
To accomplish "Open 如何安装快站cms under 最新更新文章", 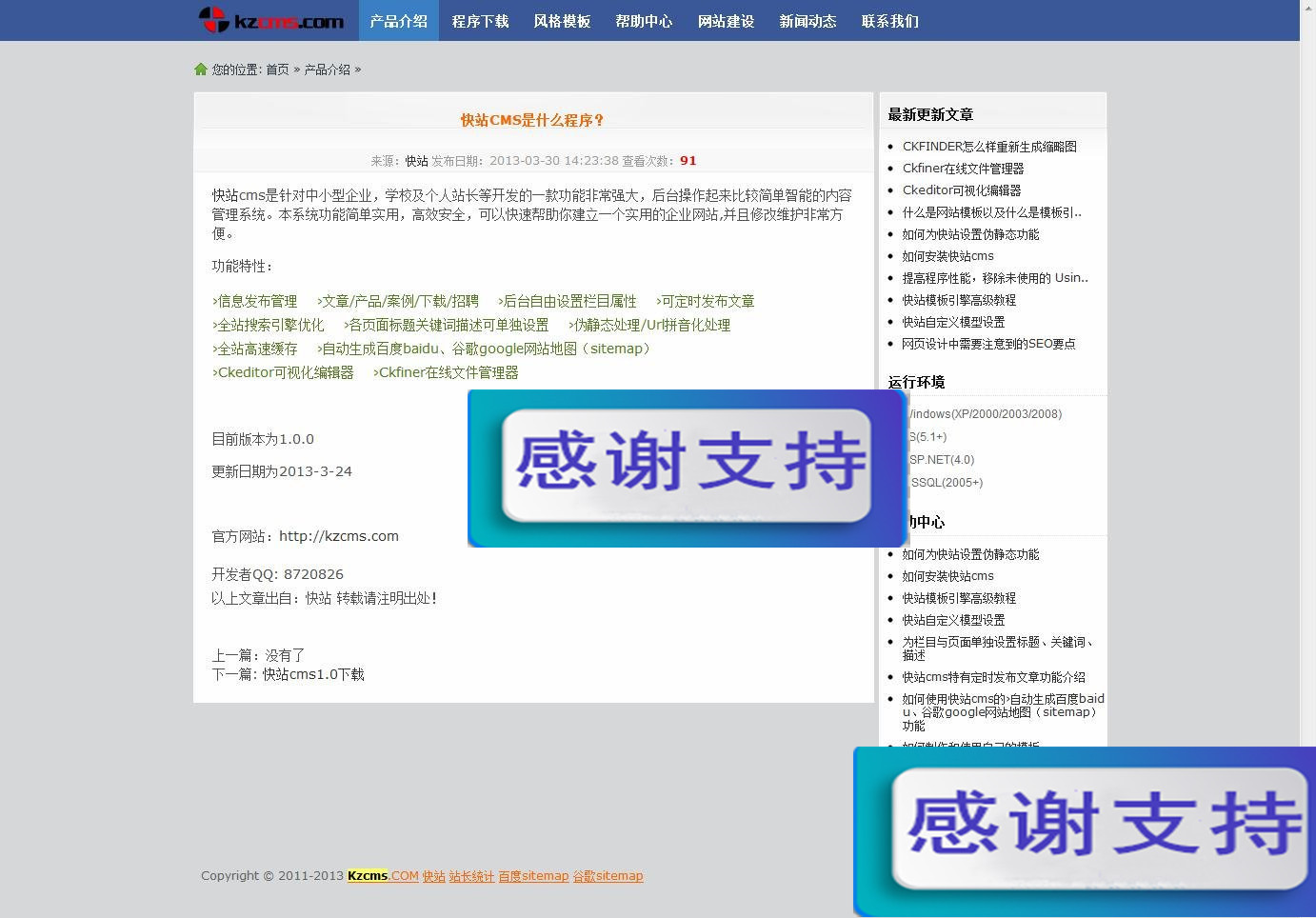I will tap(947, 256).
